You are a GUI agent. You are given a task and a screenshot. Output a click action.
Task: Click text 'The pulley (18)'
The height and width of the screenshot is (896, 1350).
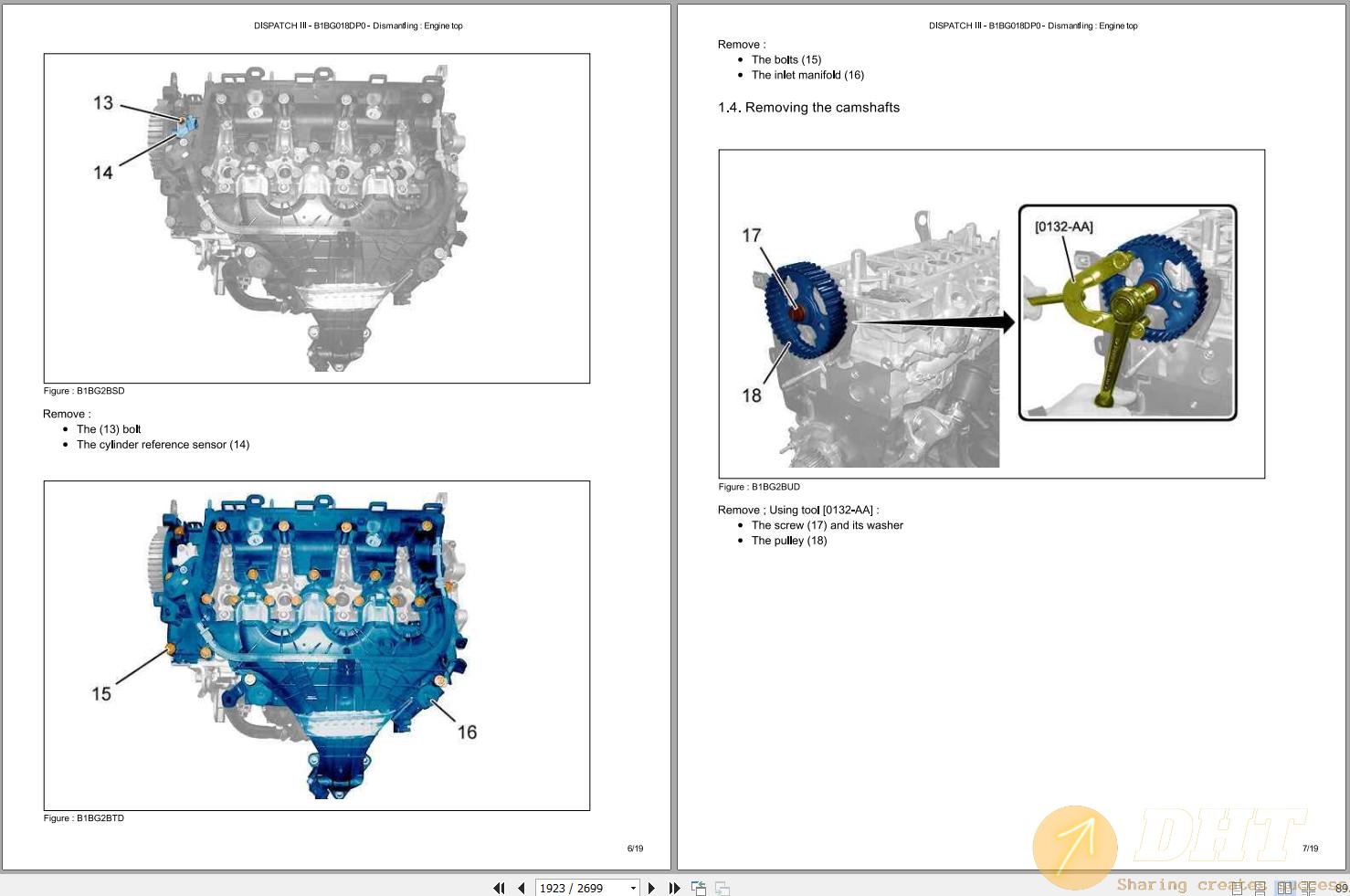pos(789,541)
